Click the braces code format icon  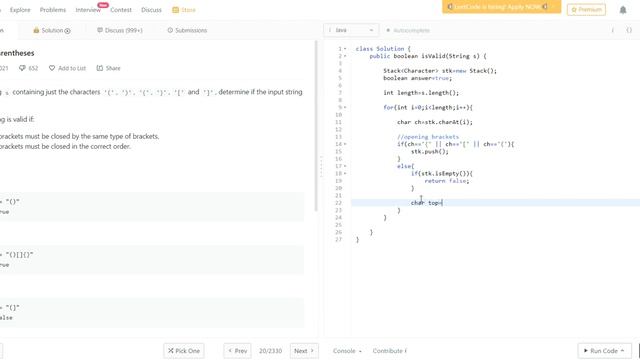629,30
